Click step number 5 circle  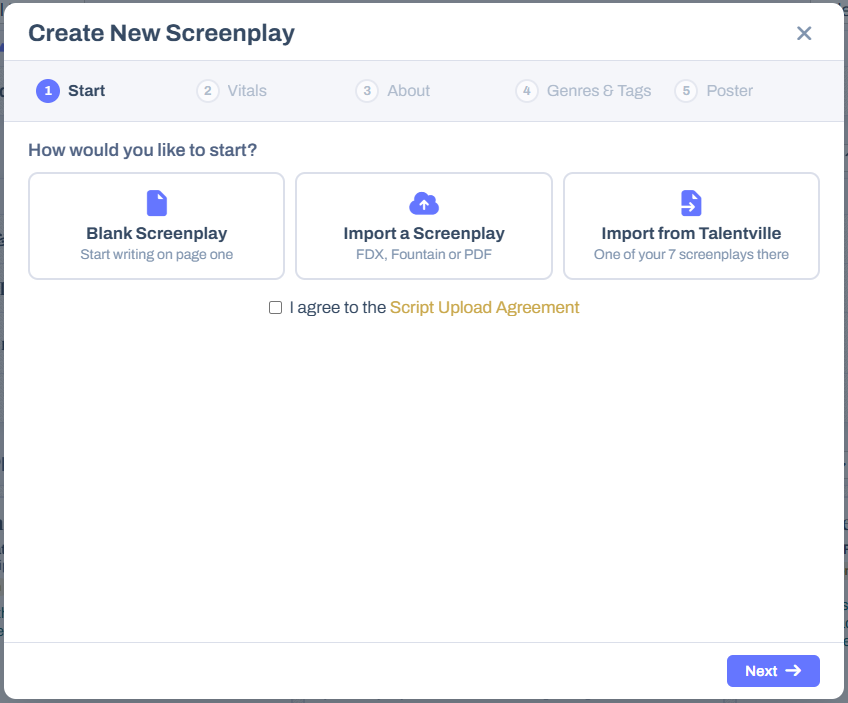pyautogui.click(x=686, y=91)
